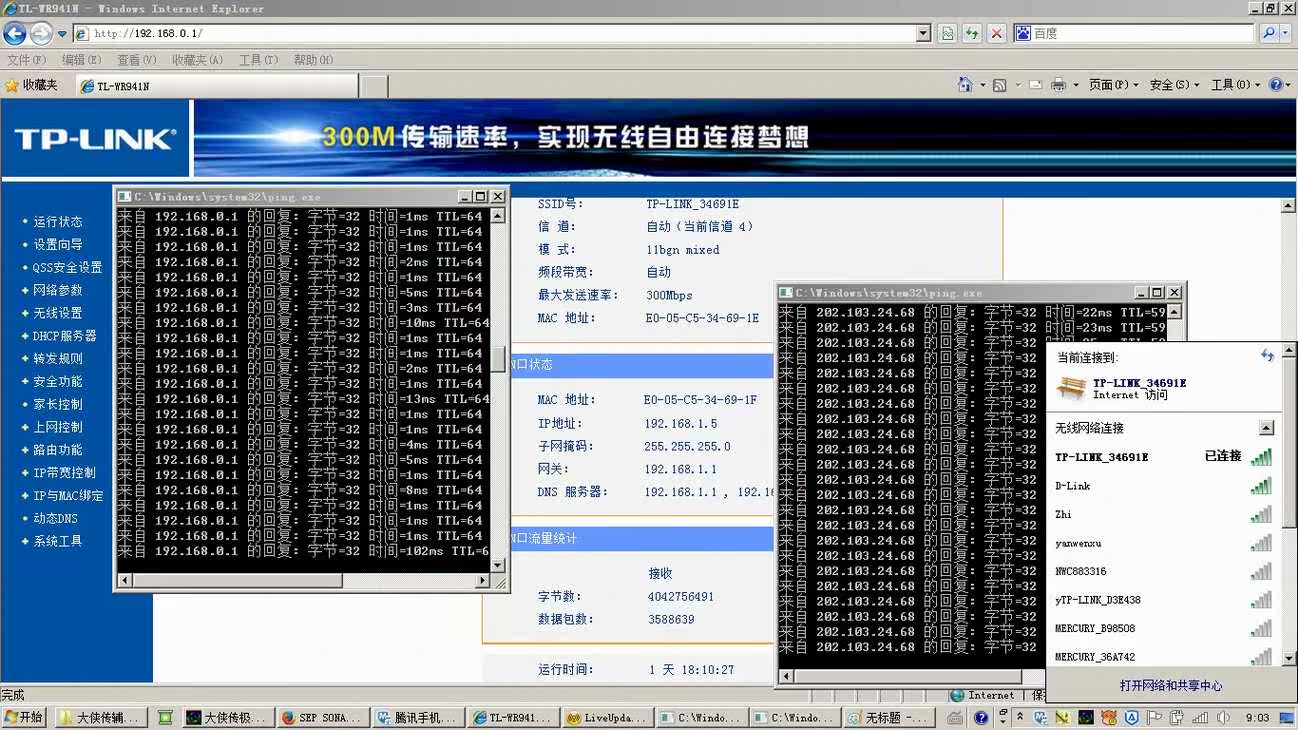Click the search magnifier icon

point(1269,34)
